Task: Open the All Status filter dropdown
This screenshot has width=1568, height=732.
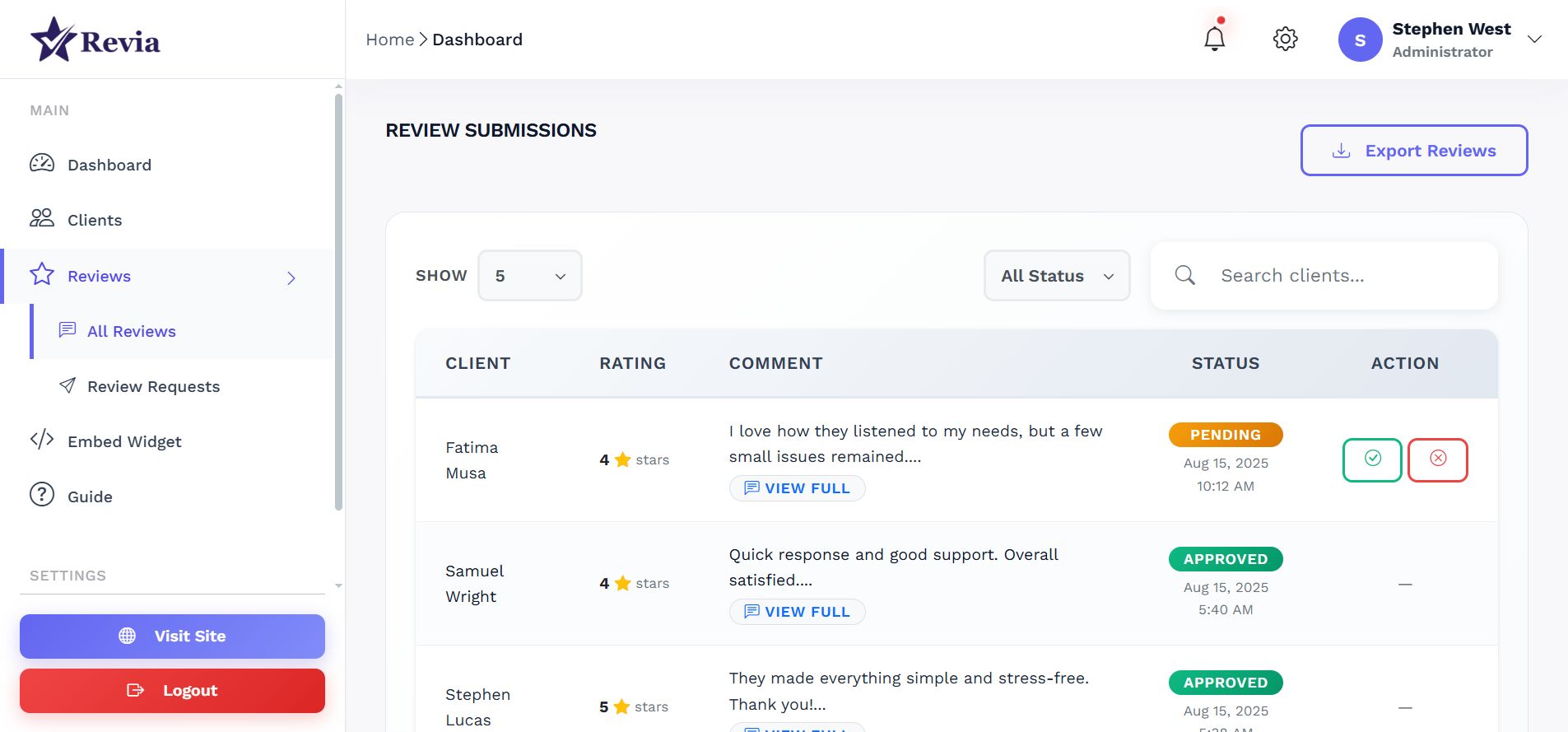Action: pos(1056,276)
